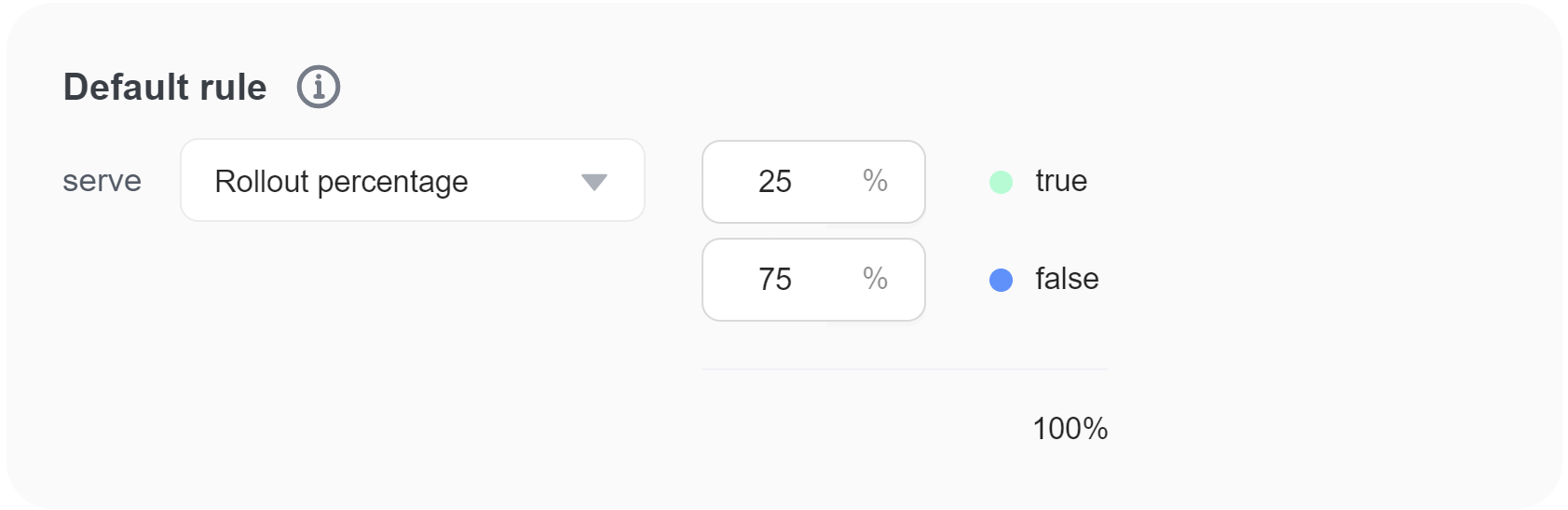Viewport: 1568px width, 510px height.
Task: Click the 100% total value
Action: pos(1070,429)
